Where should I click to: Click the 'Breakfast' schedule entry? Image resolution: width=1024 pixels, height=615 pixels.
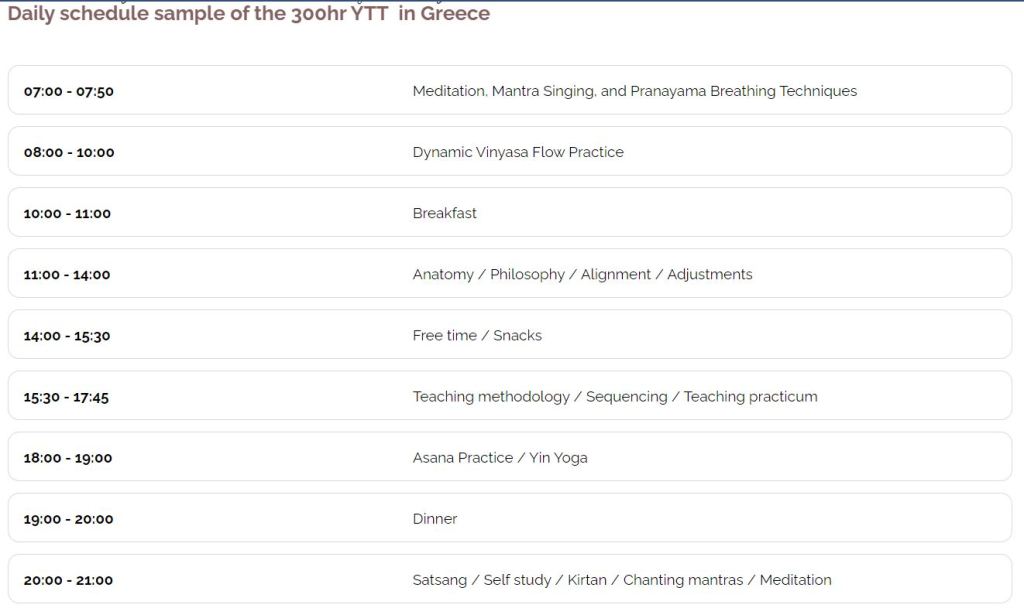(x=444, y=213)
